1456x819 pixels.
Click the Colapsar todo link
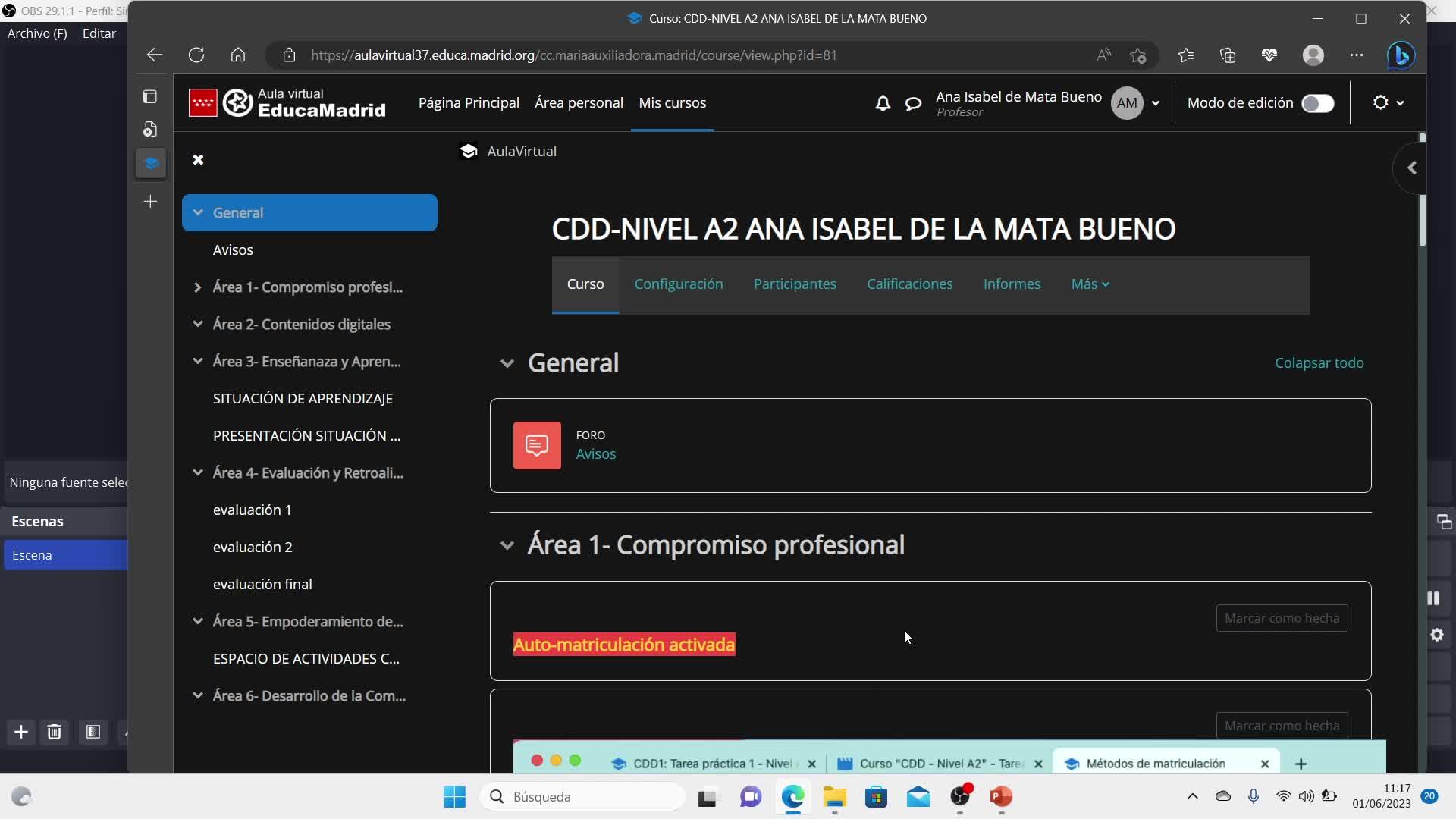coord(1319,363)
